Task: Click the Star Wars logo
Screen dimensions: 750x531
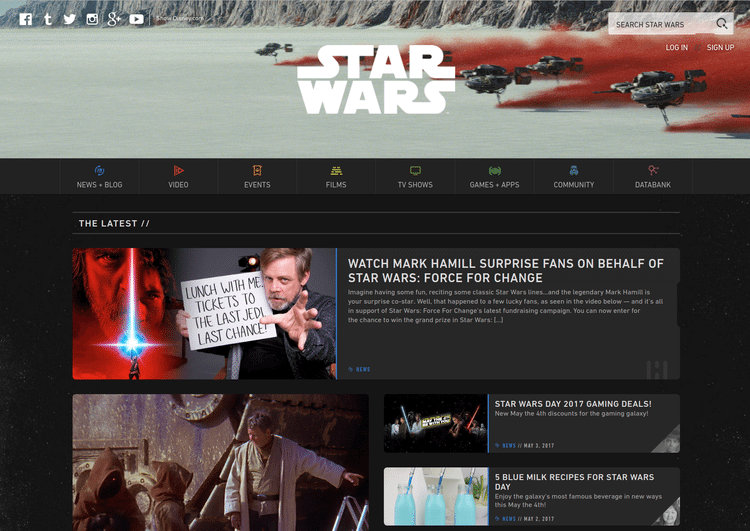Action: (376, 79)
